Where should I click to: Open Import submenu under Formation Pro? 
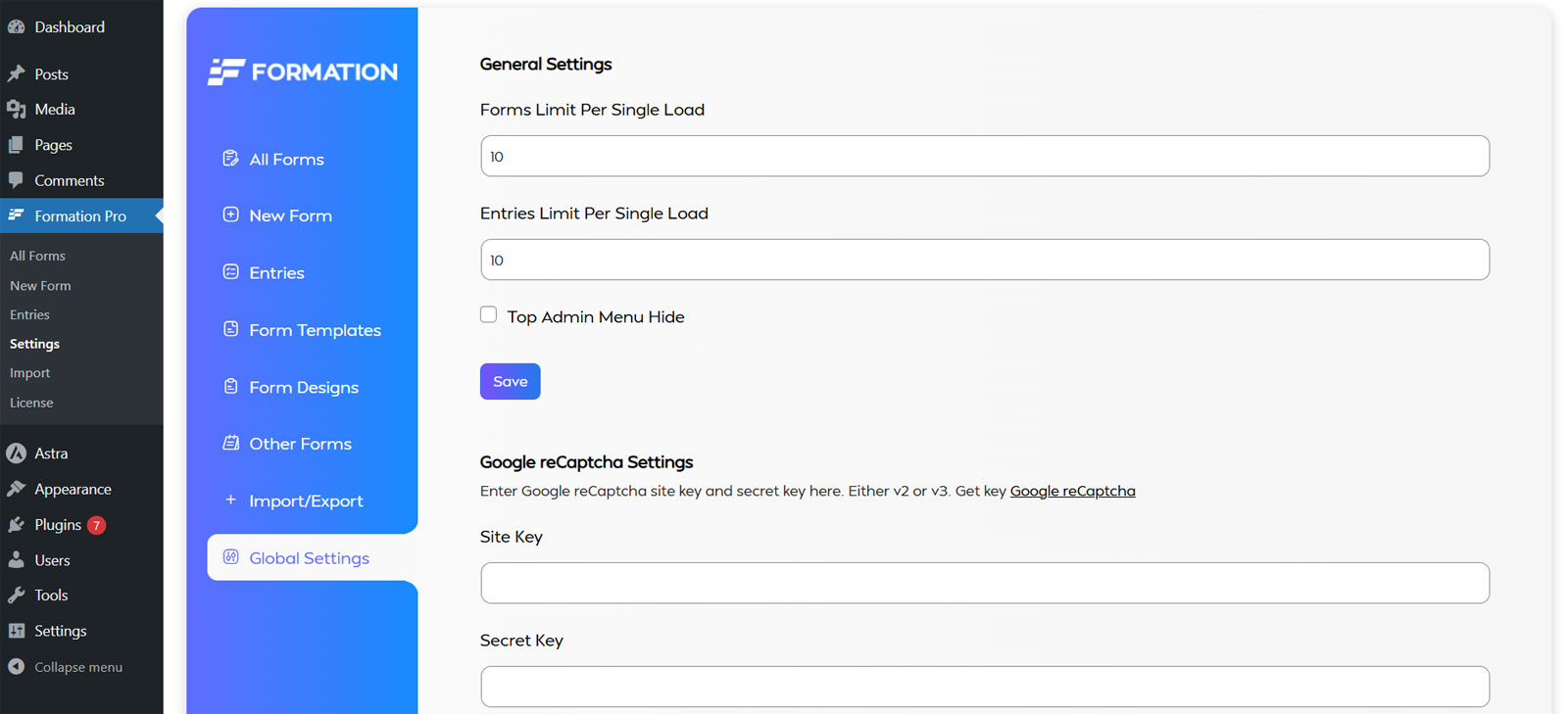pos(29,373)
